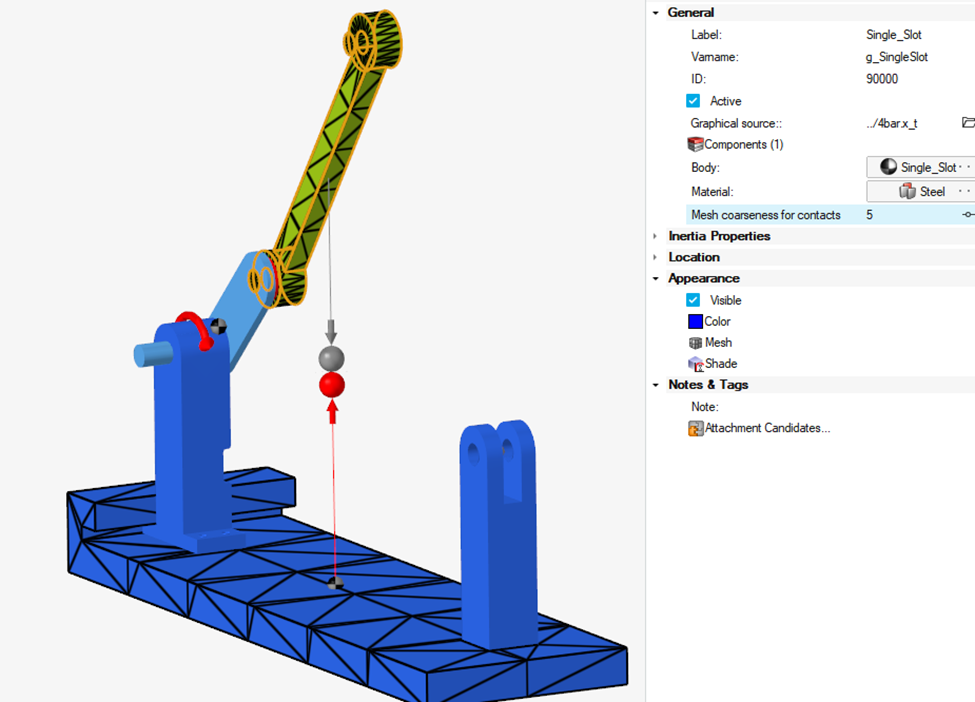Toggle the Active checkbox
This screenshot has height=702, width=975.
point(693,101)
